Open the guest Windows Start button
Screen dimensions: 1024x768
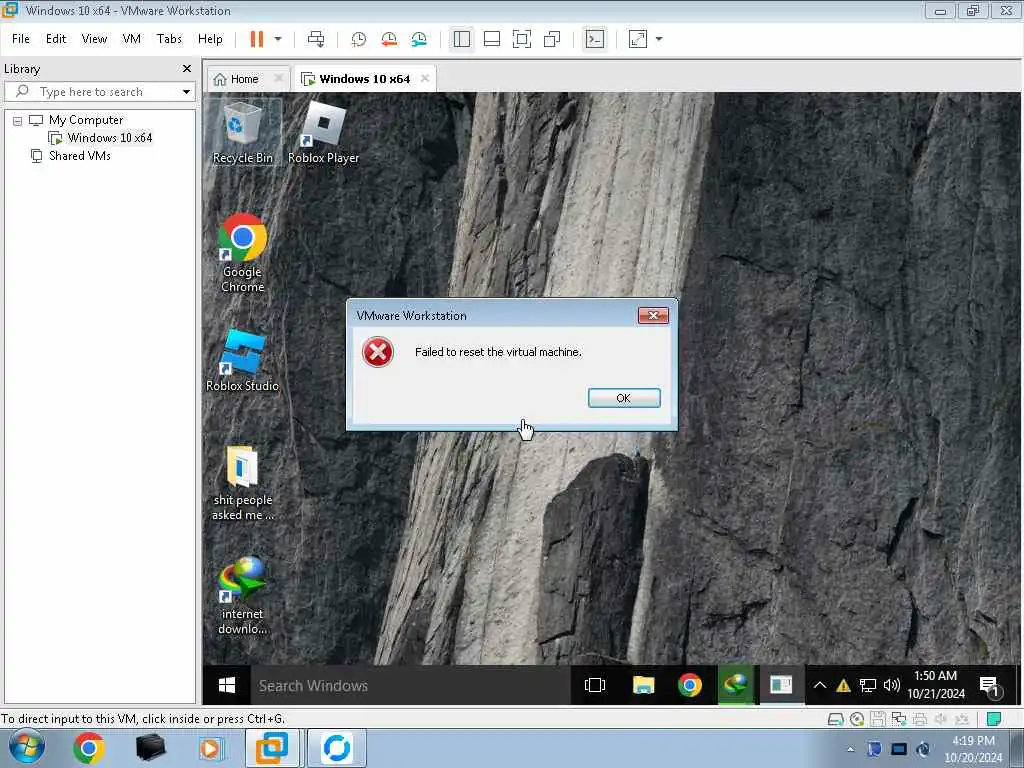[x=227, y=685]
